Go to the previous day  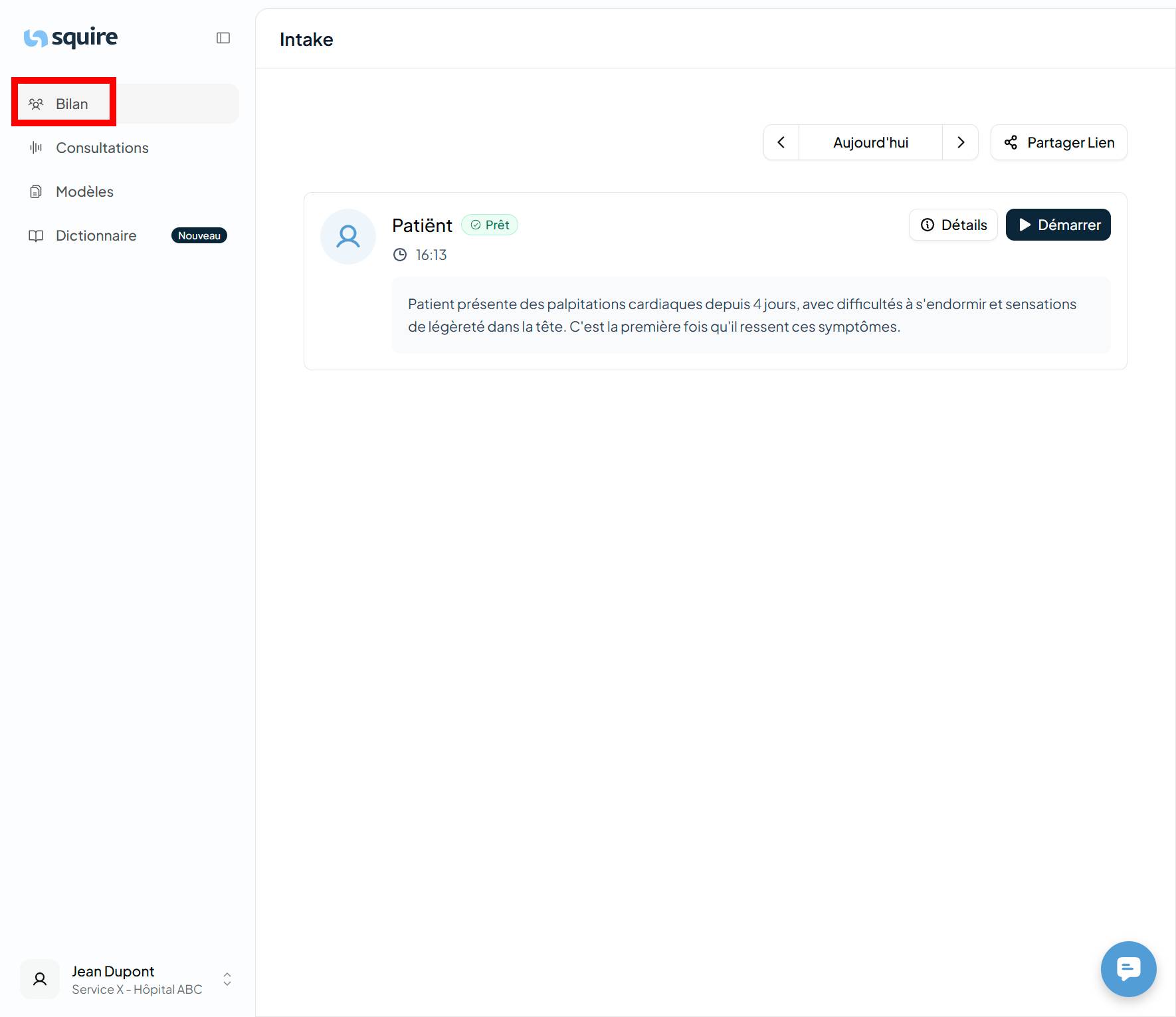point(781,142)
